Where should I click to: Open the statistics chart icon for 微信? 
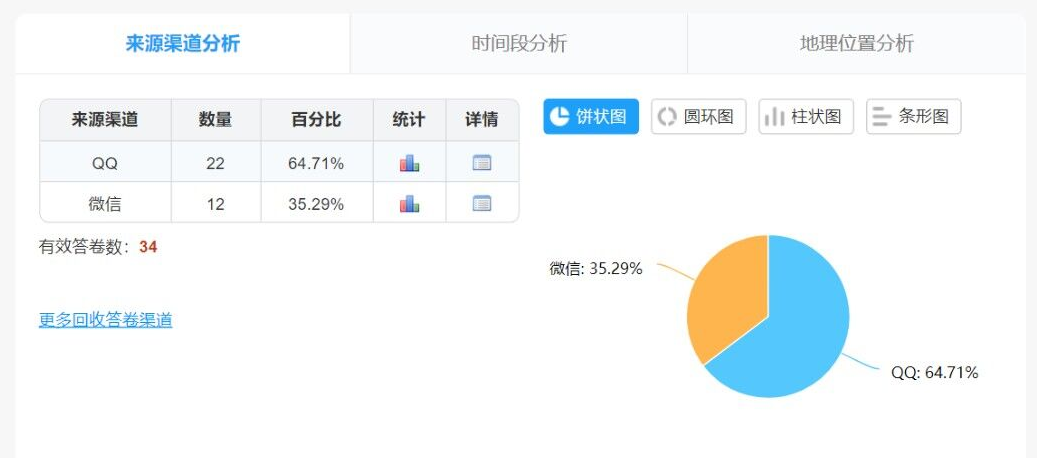(409, 203)
